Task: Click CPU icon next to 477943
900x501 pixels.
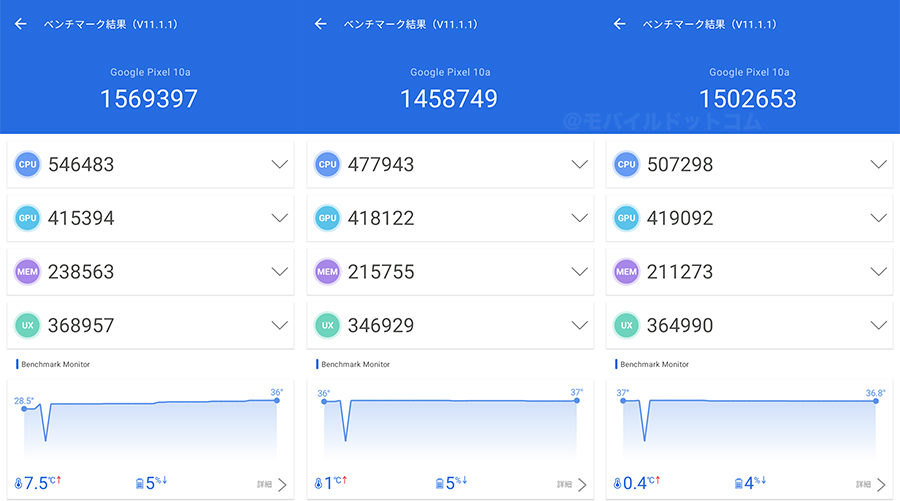Action: tap(327, 164)
